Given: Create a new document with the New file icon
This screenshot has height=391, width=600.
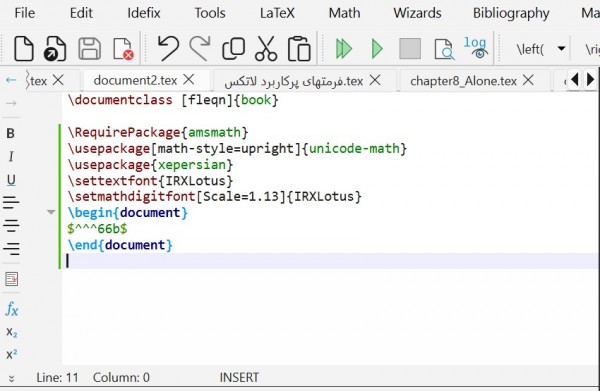Looking at the screenshot, I should pyautogui.click(x=24, y=49).
